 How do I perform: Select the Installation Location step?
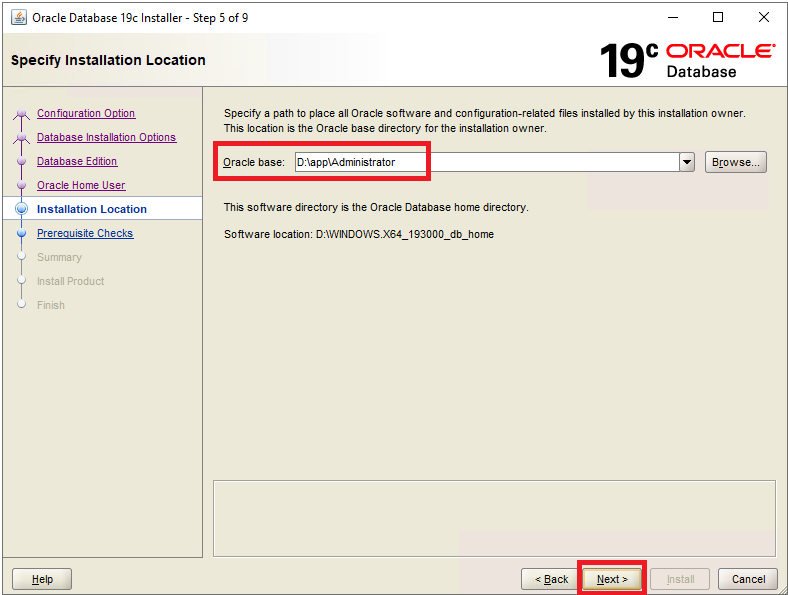92,209
